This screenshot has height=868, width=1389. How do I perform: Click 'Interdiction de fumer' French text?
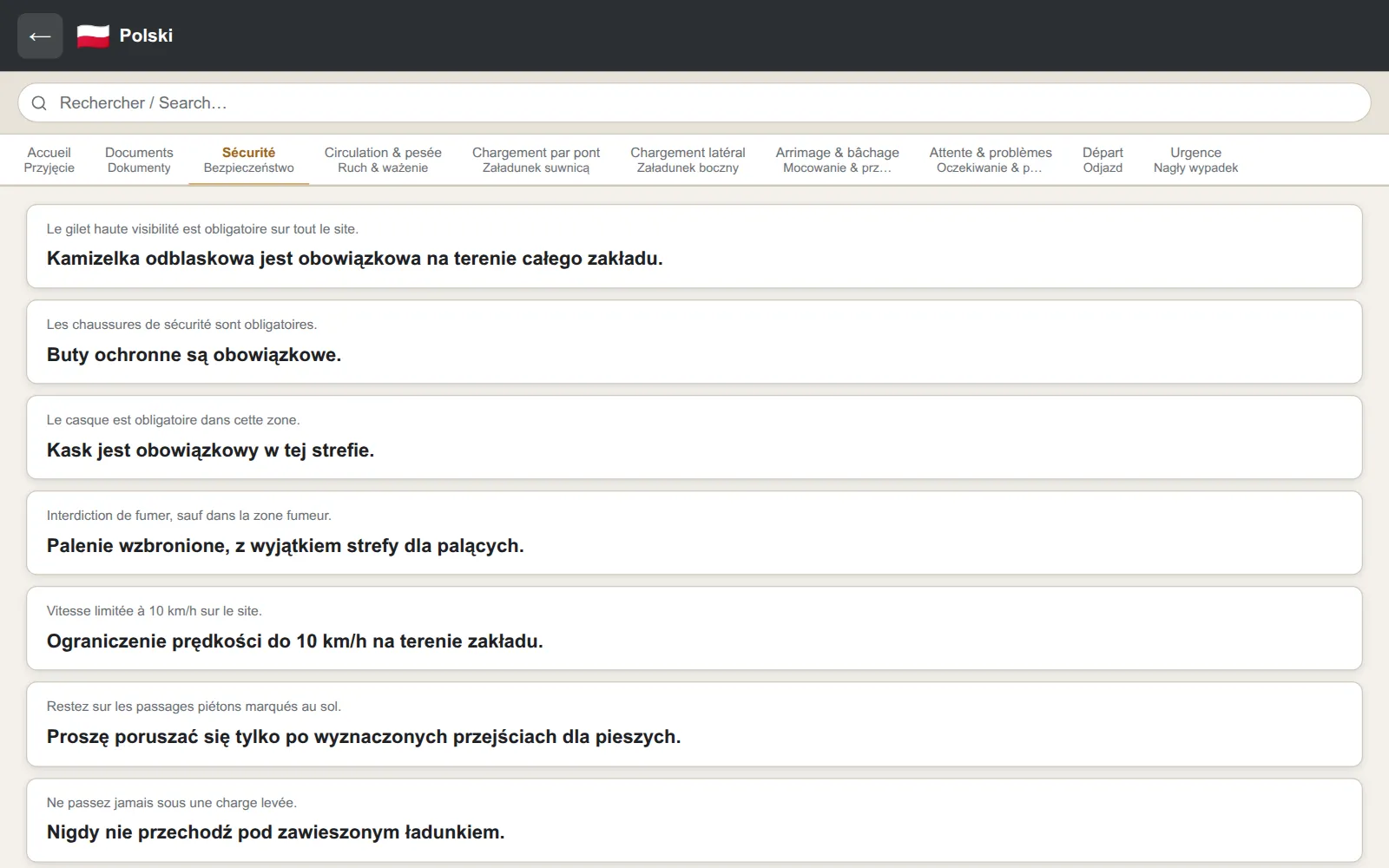click(x=188, y=516)
